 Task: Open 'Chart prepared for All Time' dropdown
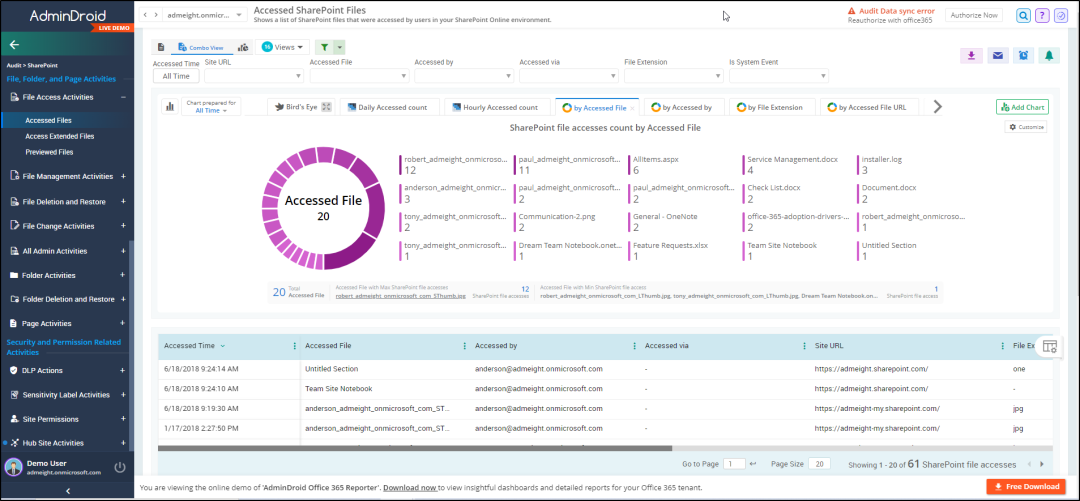[211, 107]
